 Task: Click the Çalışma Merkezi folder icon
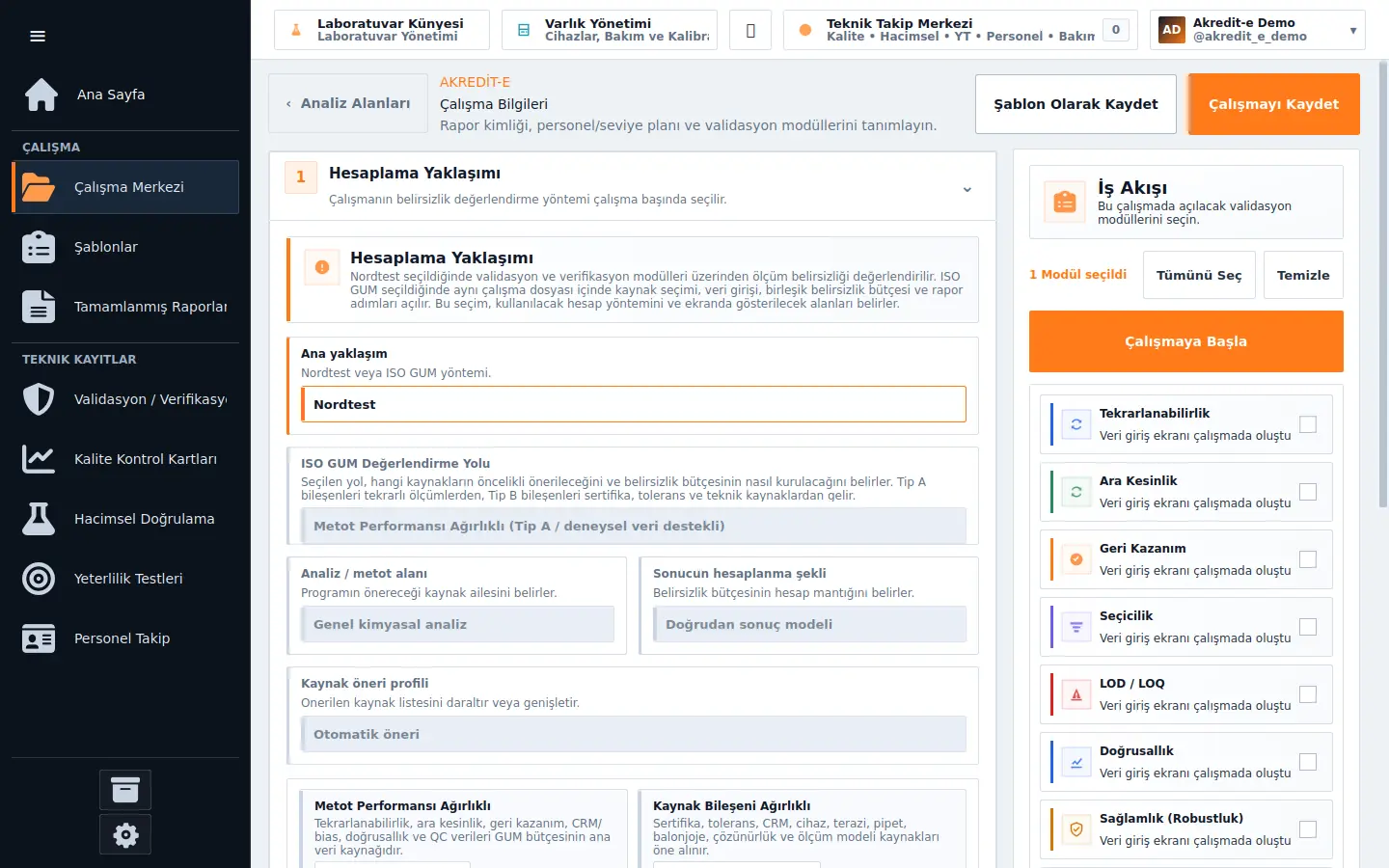pos(39,187)
